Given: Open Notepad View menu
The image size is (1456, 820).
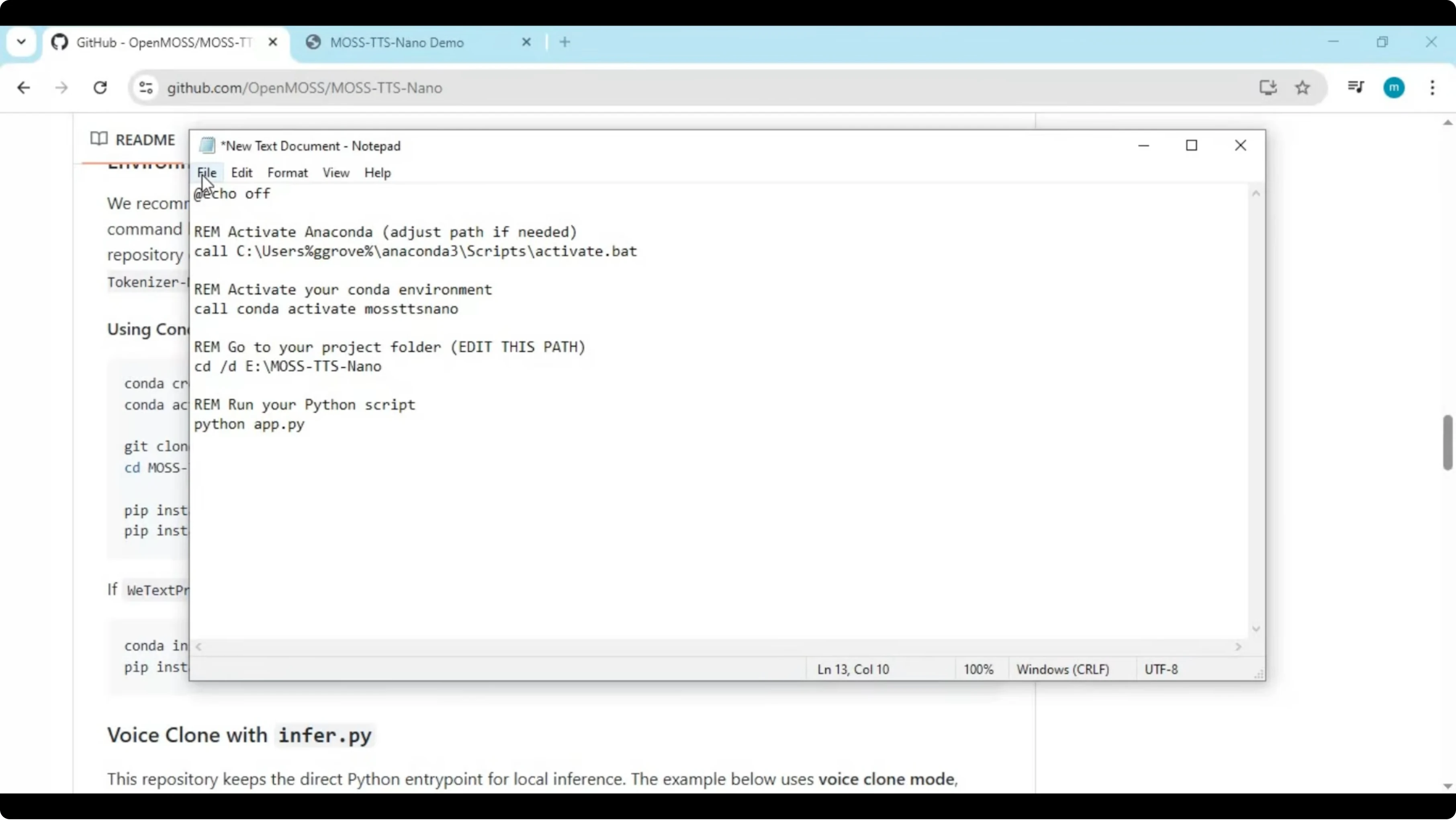Looking at the screenshot, I should click(336, 173).
